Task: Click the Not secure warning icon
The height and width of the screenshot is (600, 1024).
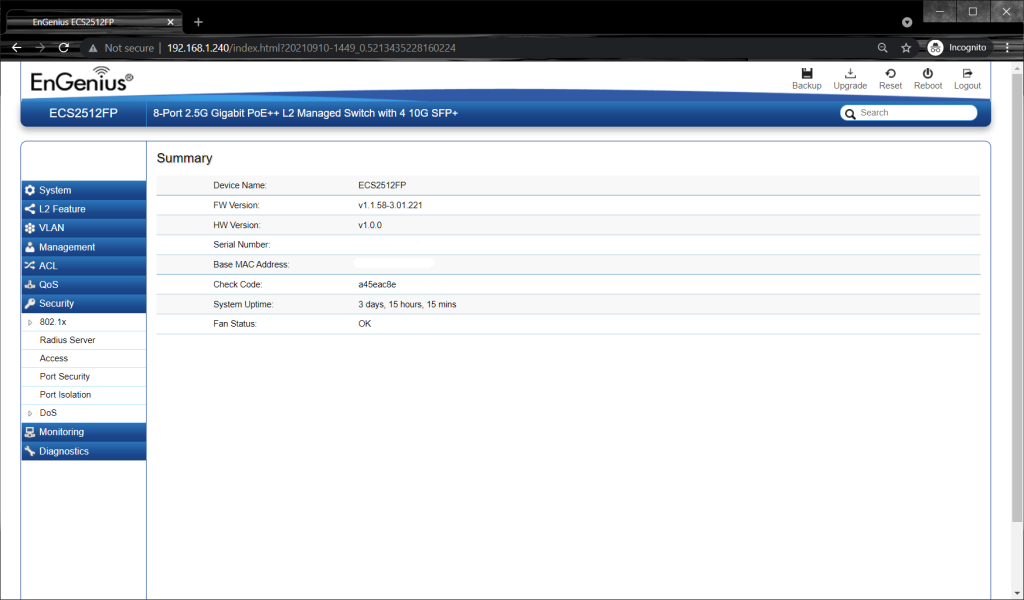Action: click(x=93, y=48)
